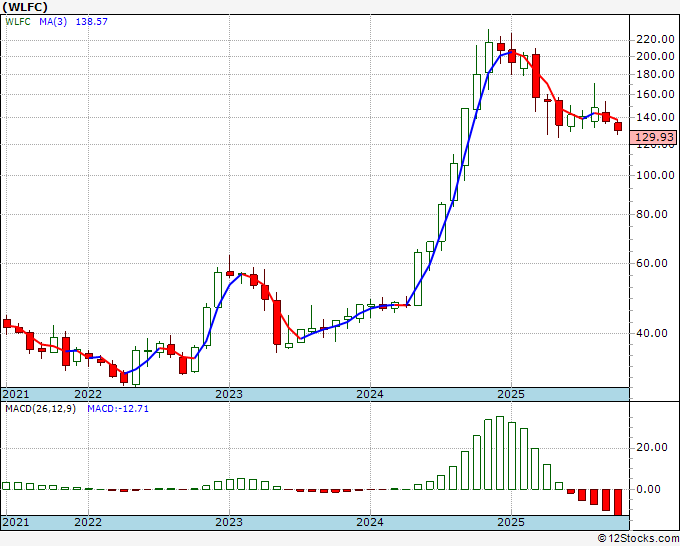Click the 2024 label on the price time axis
680x546 pixels.
pos(370,394)
